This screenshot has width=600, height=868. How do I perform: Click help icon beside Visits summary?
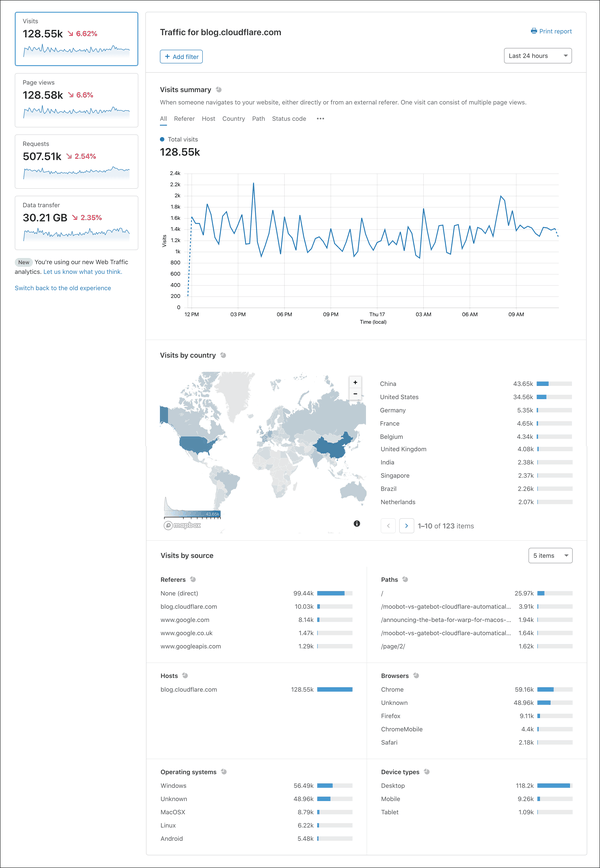pyautogui.click(x=219, y=90)
